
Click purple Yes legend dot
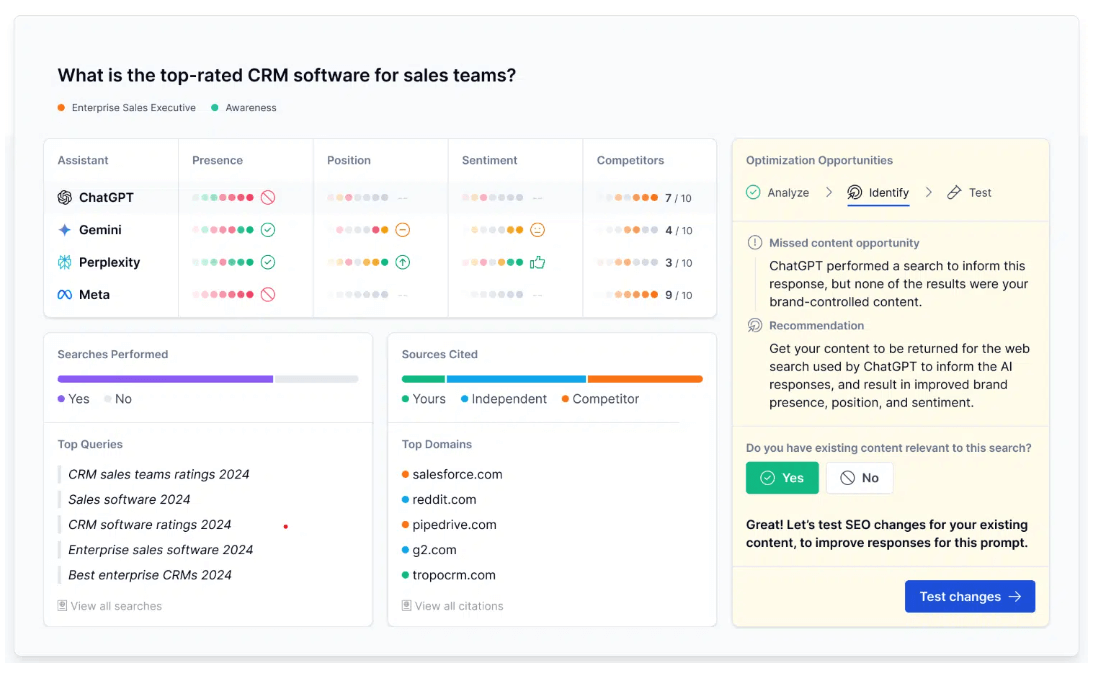pos(61,399)
